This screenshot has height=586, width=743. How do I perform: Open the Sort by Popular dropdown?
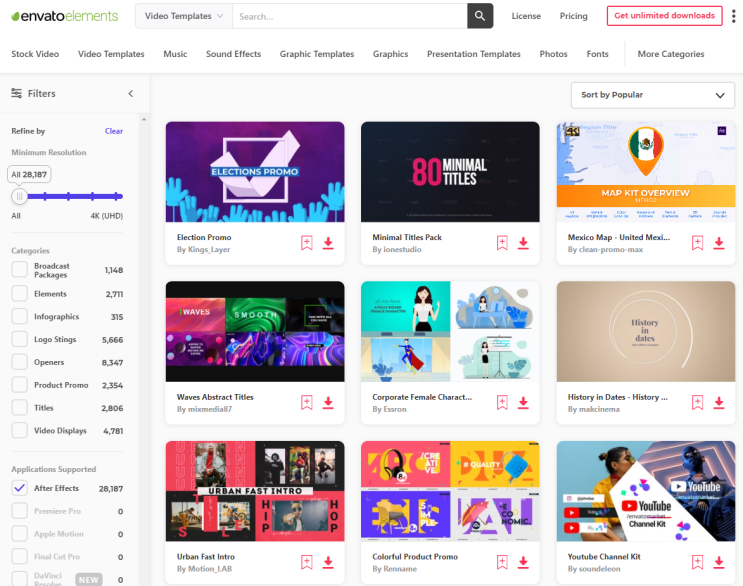[x=652, y=95]
